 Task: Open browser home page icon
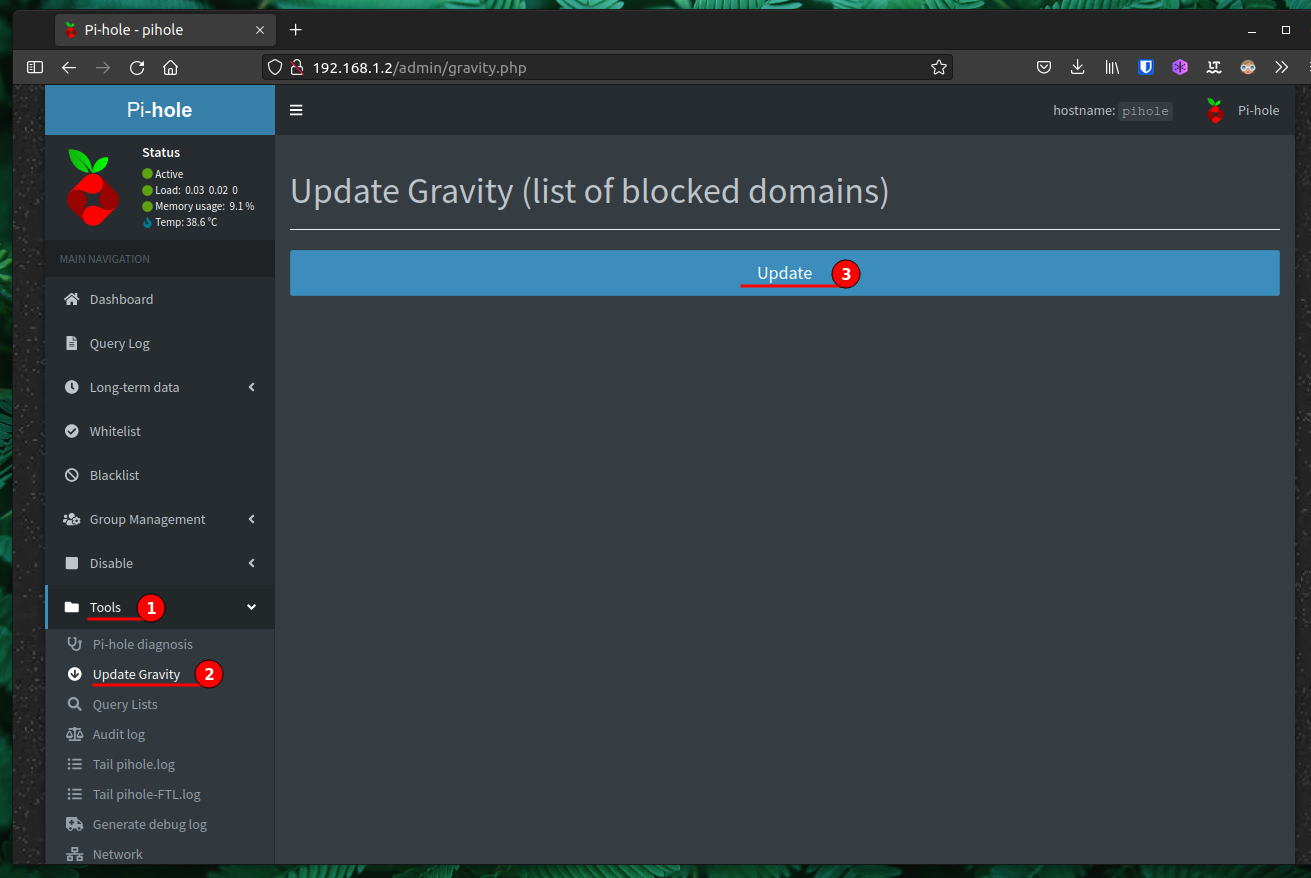pyautogui.click(x=171, y=67)
